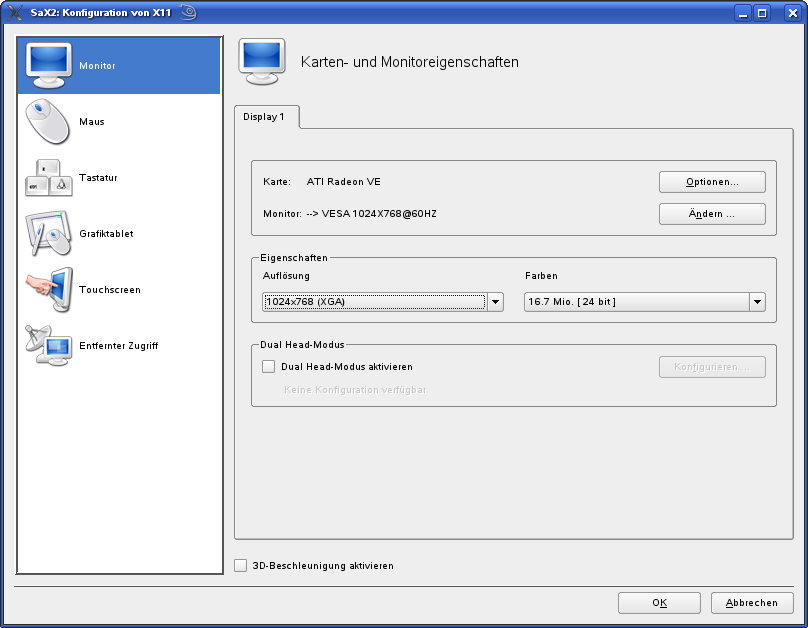
Task: Select the Tastatur label text
Action: [98, 178]
